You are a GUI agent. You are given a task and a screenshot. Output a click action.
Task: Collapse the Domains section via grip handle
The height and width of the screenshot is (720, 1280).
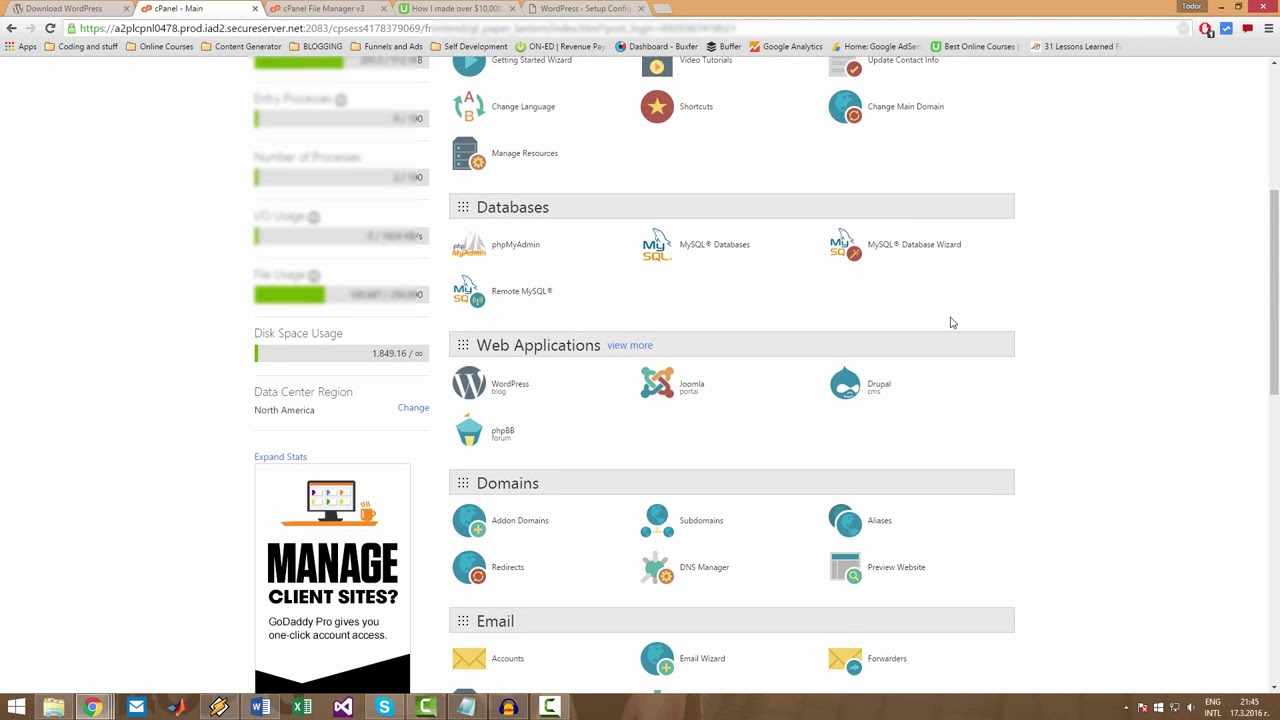point(463,483)
